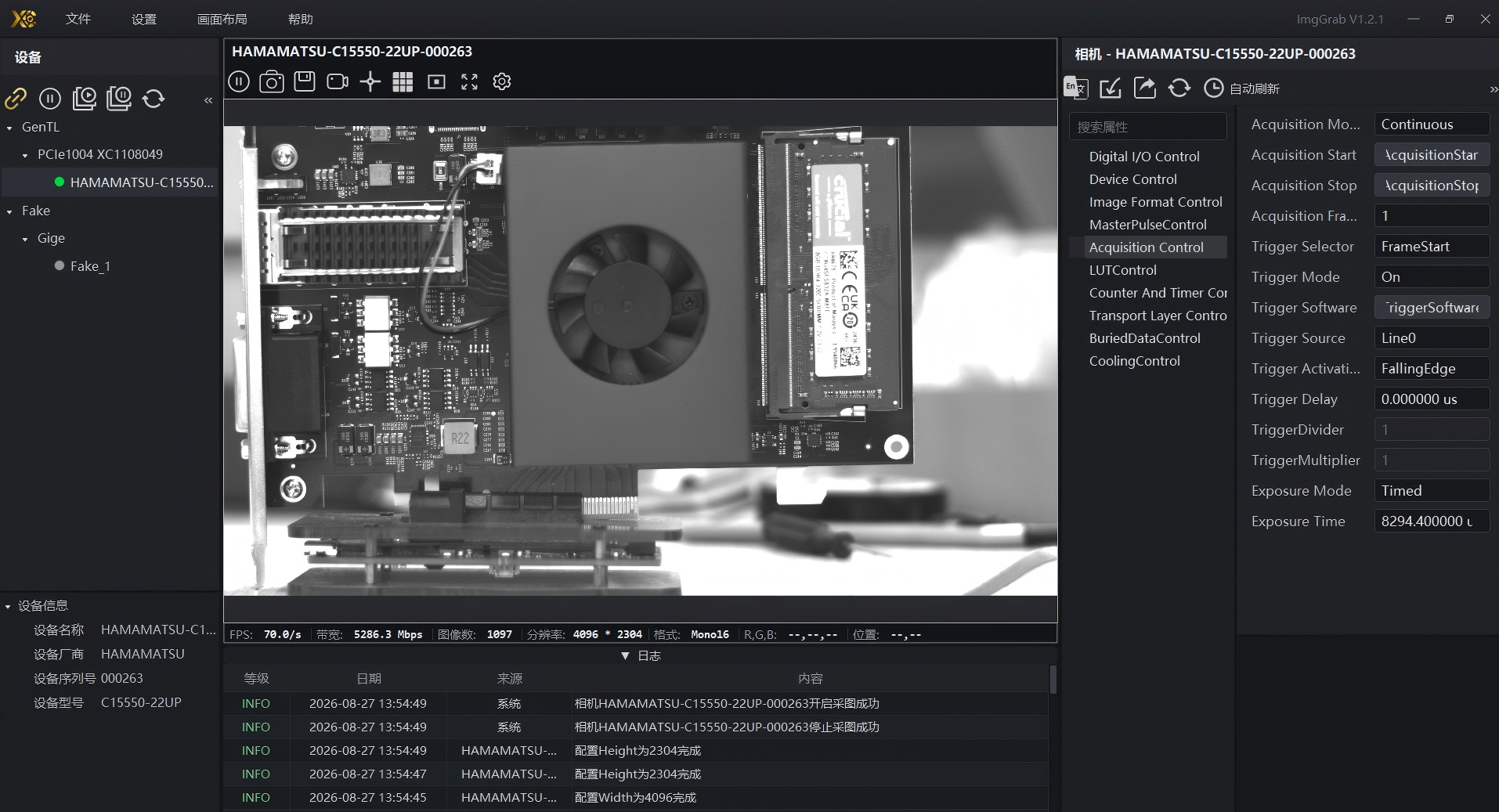Open BuriedDataControl category
Viewport: 1499px width, 812px height.
[x=1144, y=338]
